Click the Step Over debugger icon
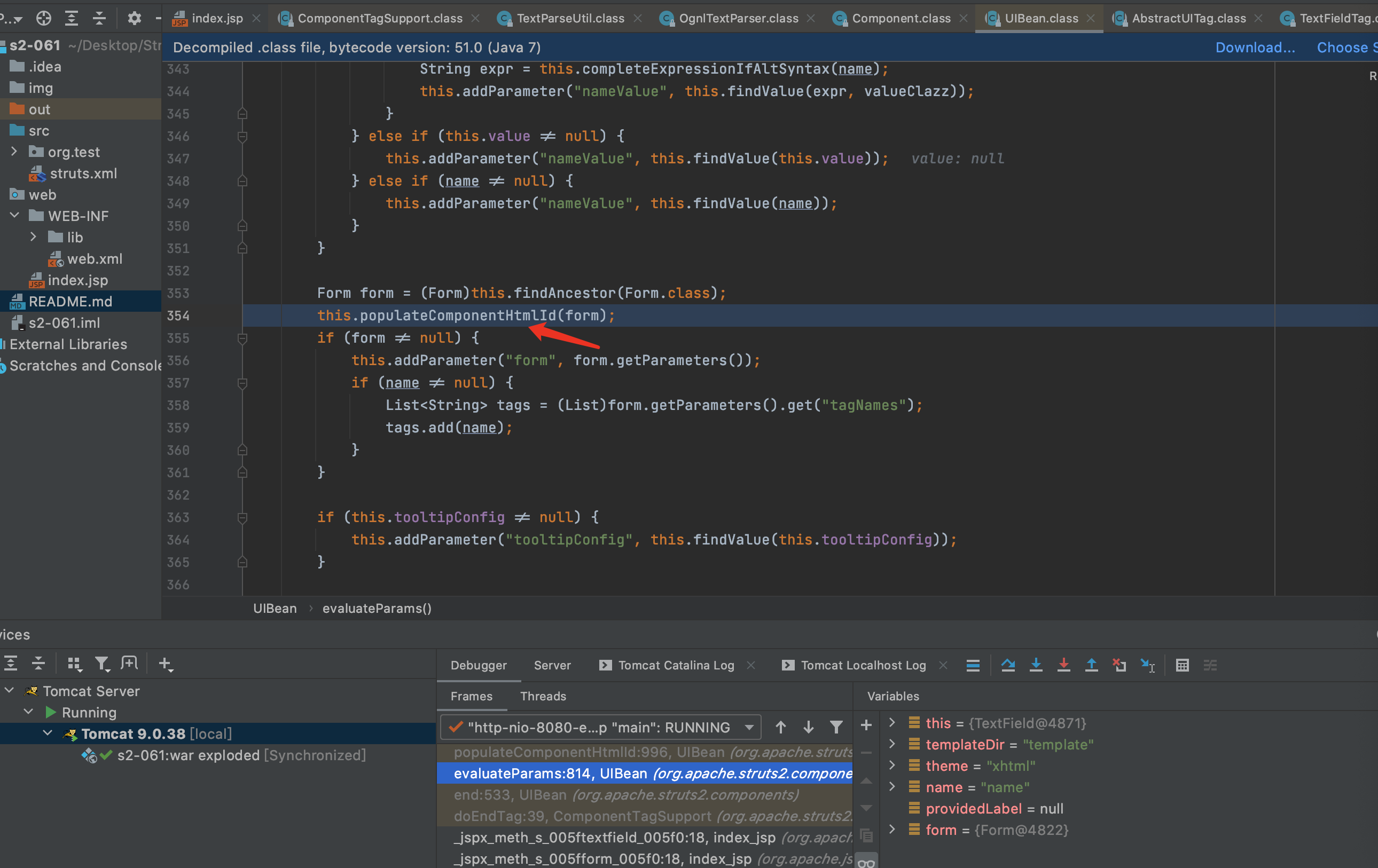1378x868 pixels. click(x=1008, y=665)
